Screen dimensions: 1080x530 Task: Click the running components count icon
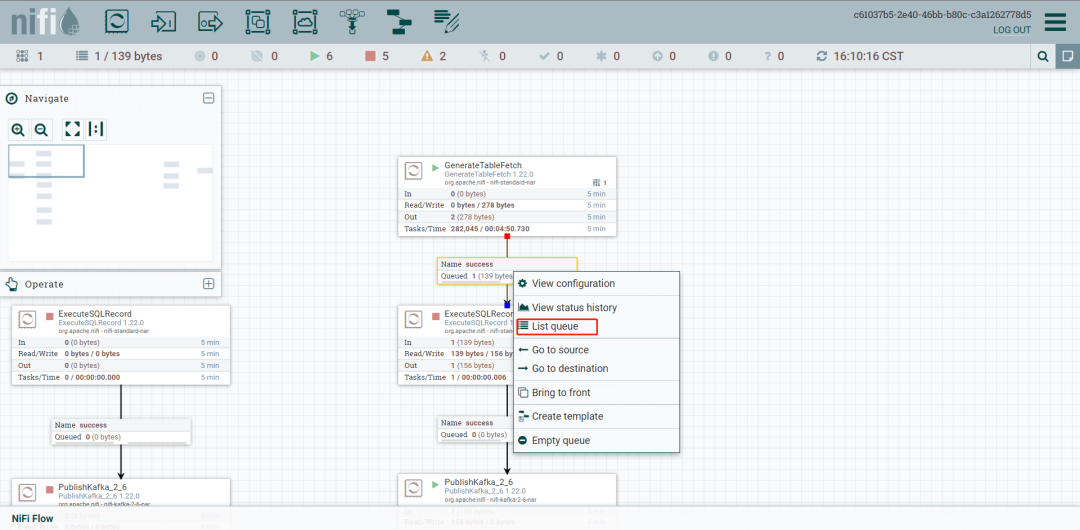(x=315, y=56)
